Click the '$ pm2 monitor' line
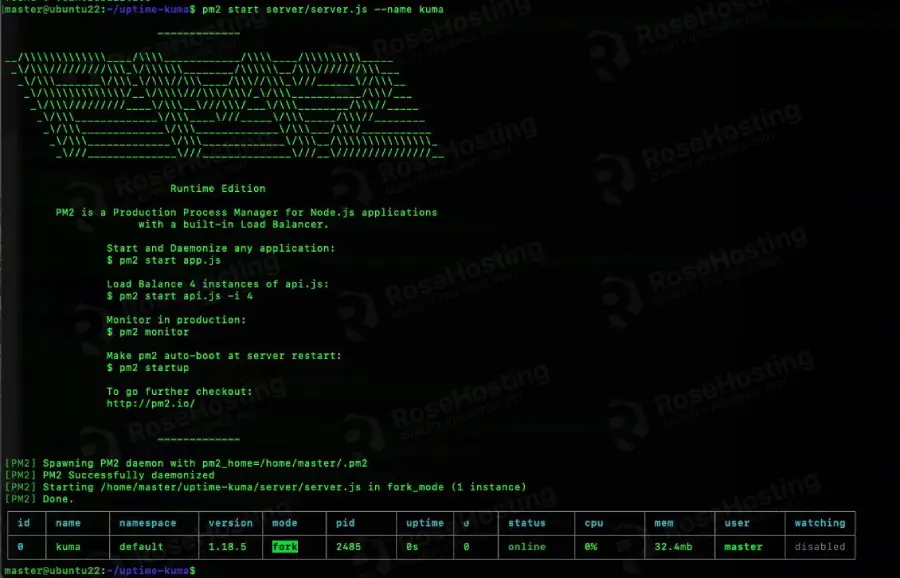900x578 pixels. click(x=148, y=332)
